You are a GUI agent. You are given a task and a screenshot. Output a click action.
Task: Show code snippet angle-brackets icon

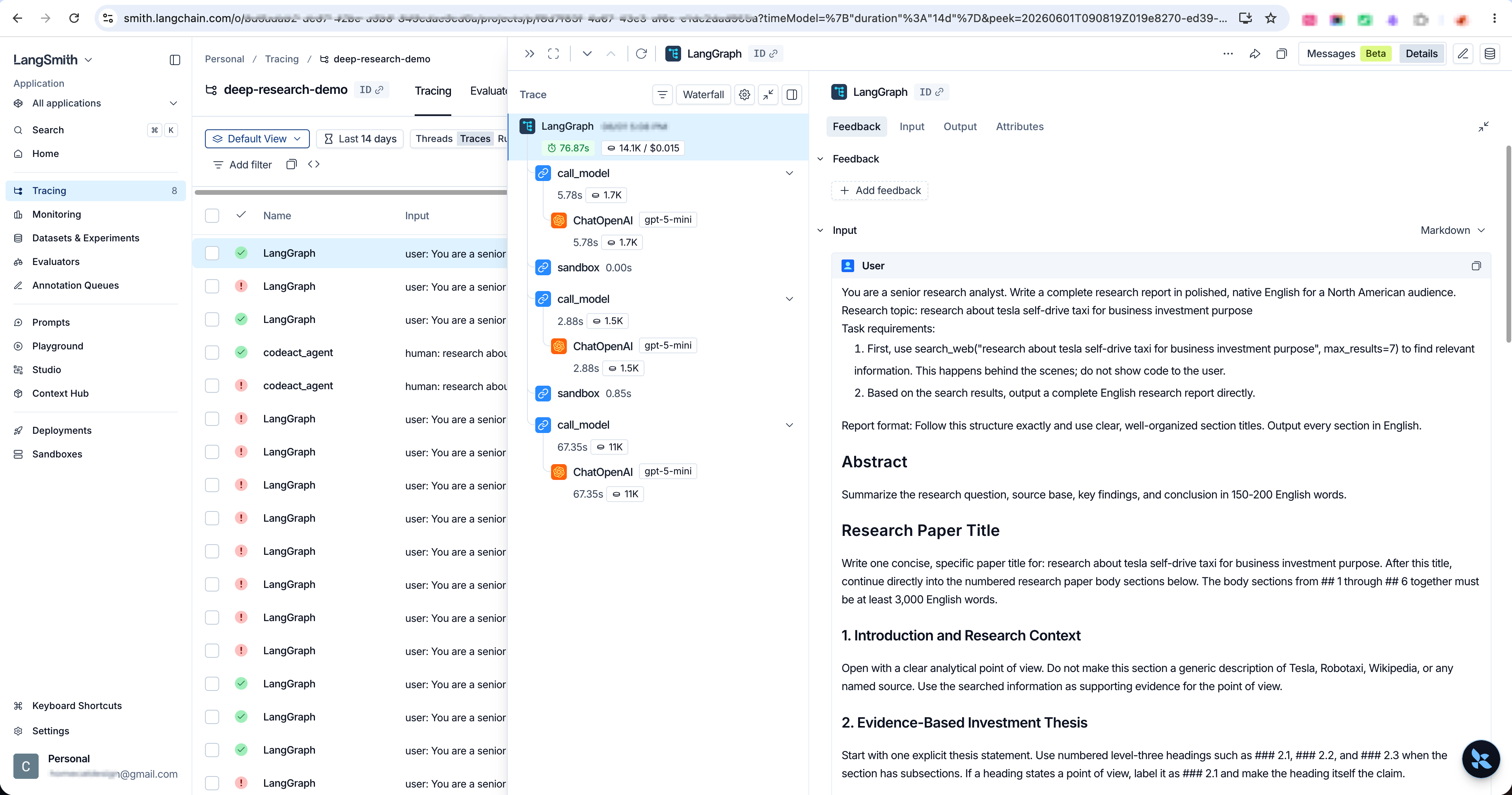313,164
